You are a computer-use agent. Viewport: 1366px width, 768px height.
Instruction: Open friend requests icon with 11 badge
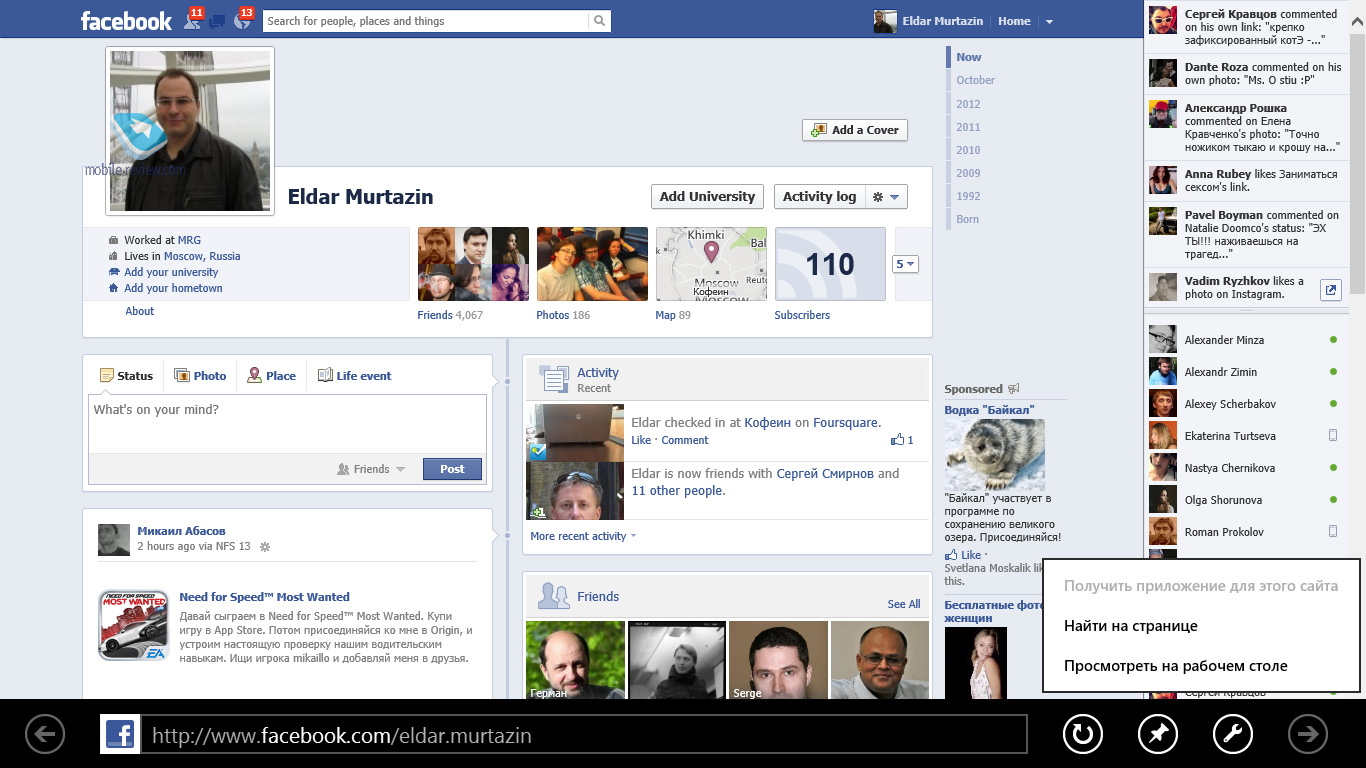tap(194, 19)
